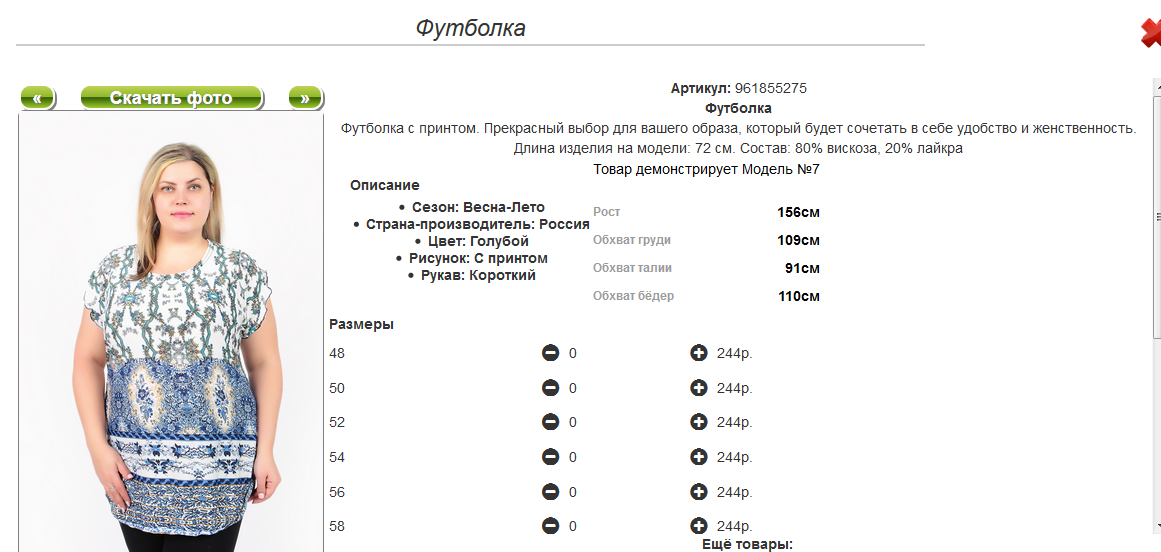Decrease quantity for size 50
This screenshot has height=552, width=1161.
550,388
